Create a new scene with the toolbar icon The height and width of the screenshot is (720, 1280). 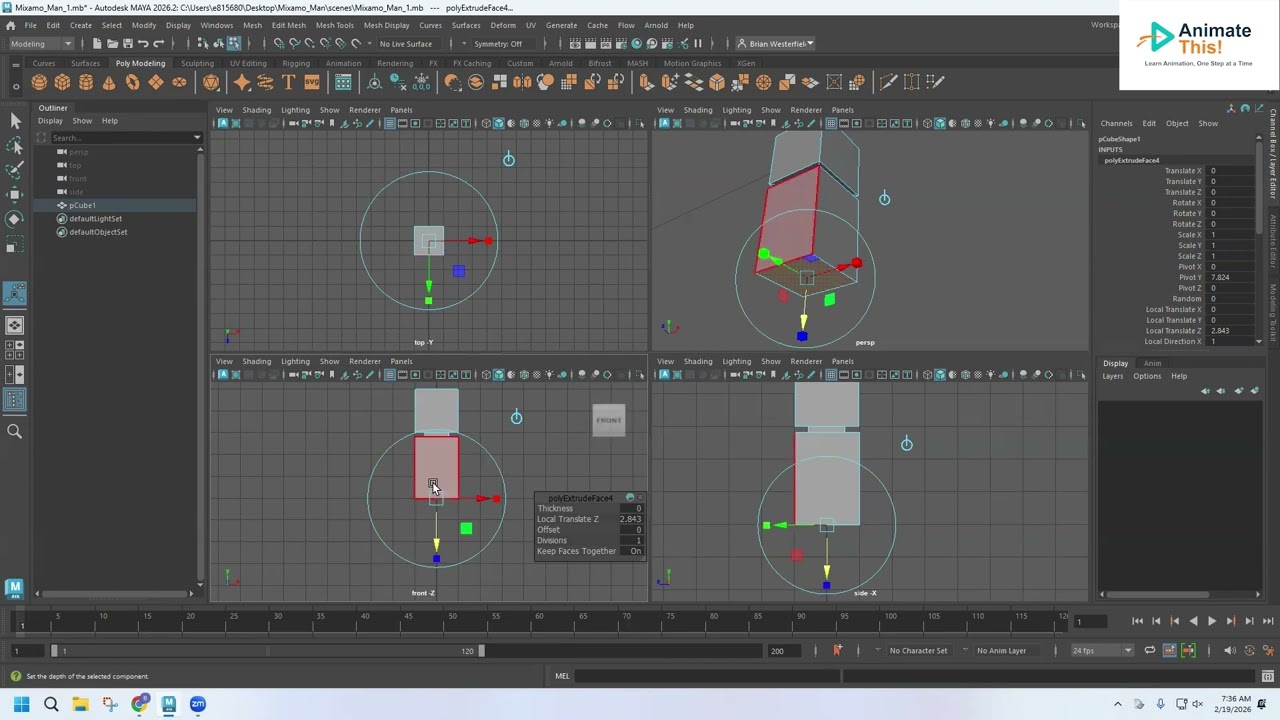[x=97, y=44]
